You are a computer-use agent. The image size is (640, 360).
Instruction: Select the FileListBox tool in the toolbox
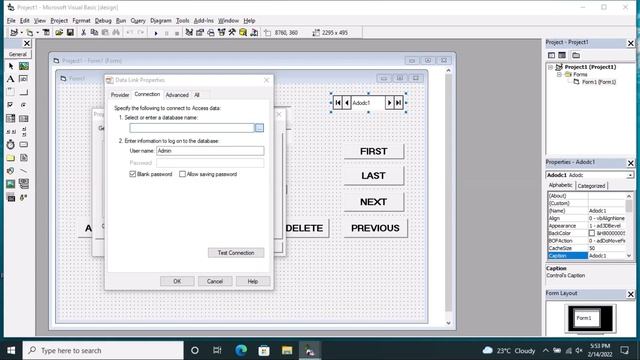click(24, 158)
